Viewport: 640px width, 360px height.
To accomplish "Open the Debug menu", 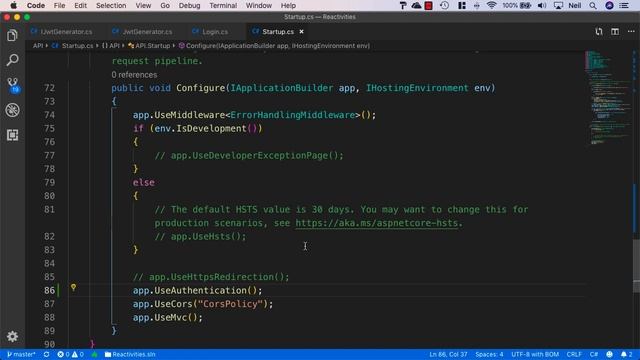I will pos(189,5).
